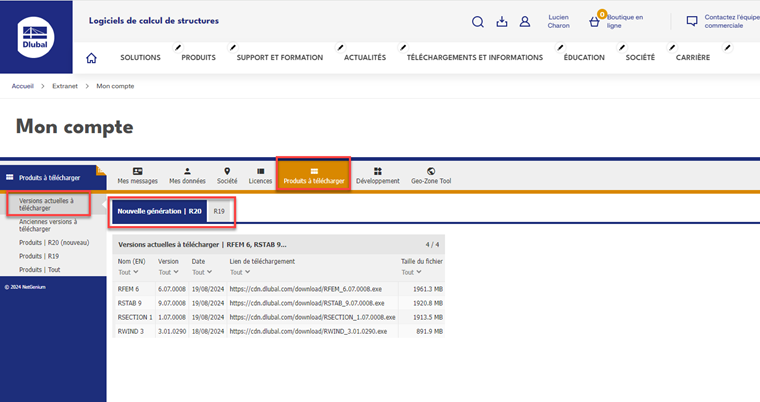Screen dimensions: 760x402
Task: Click file size 1961.3 MB
Action: click(428, 289)
